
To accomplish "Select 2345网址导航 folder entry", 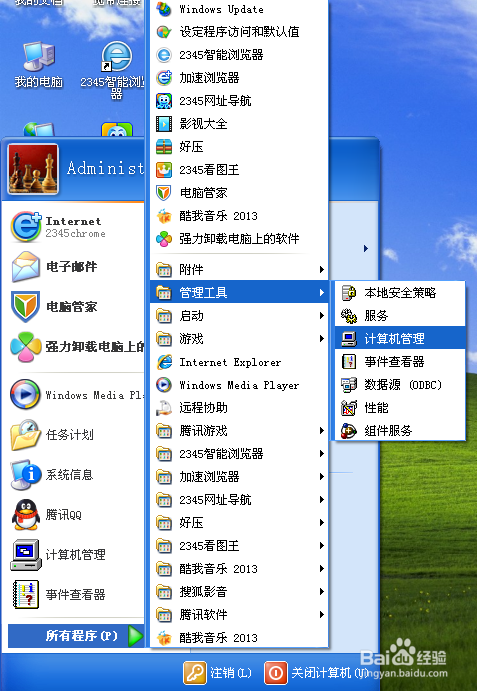I will coord(239,499).
